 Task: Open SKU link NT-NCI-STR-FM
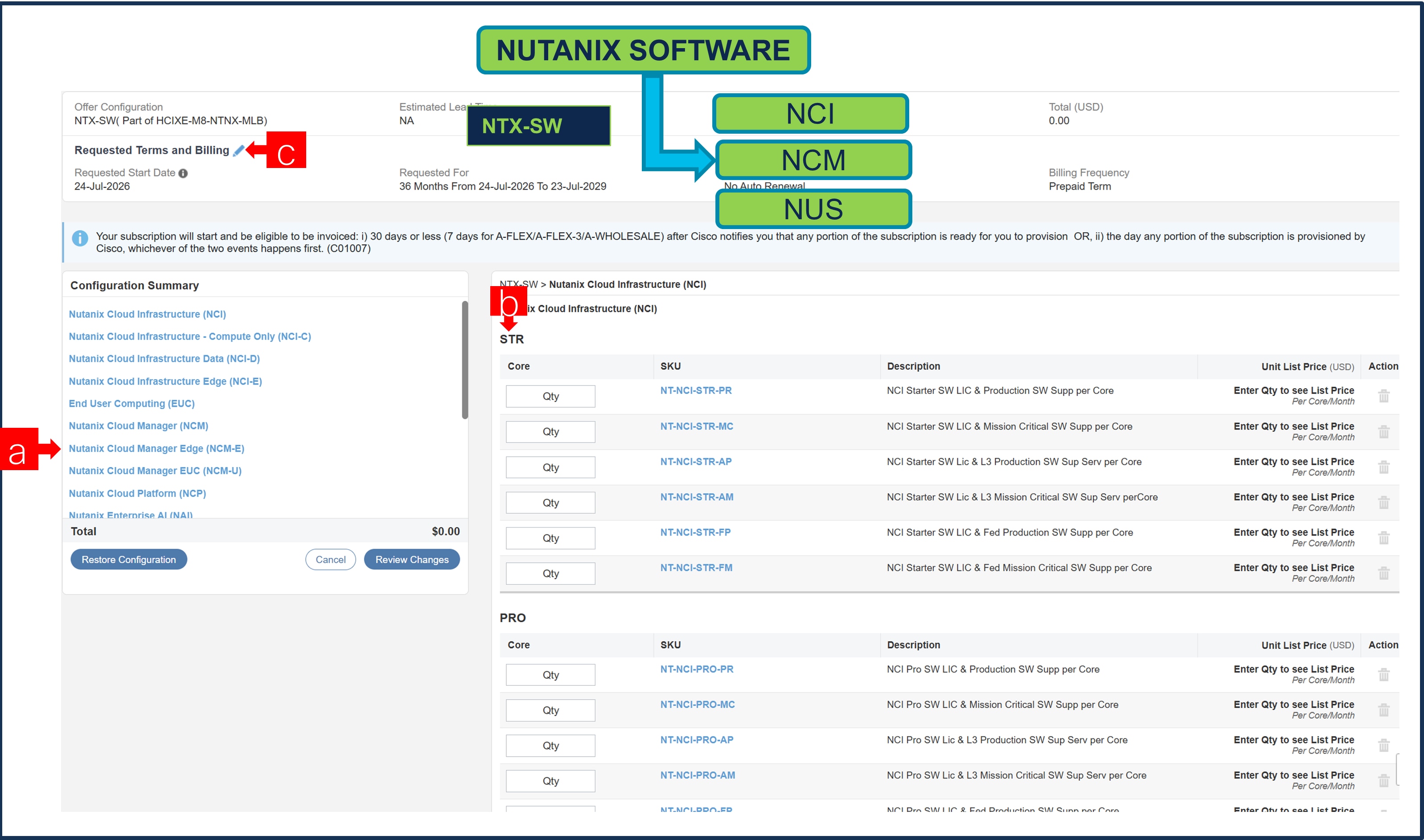[x=696, y=568]
